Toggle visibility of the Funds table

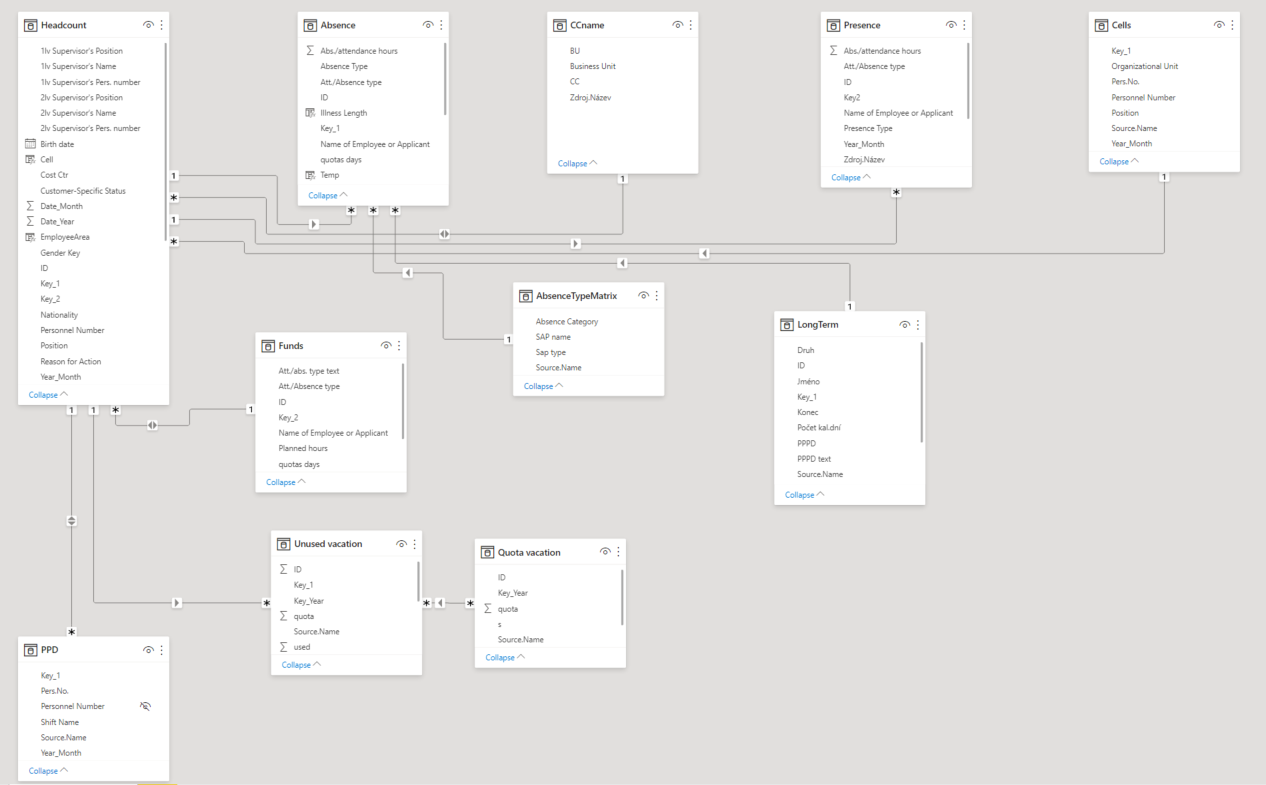pyautogui.click(x=385, y=346)
